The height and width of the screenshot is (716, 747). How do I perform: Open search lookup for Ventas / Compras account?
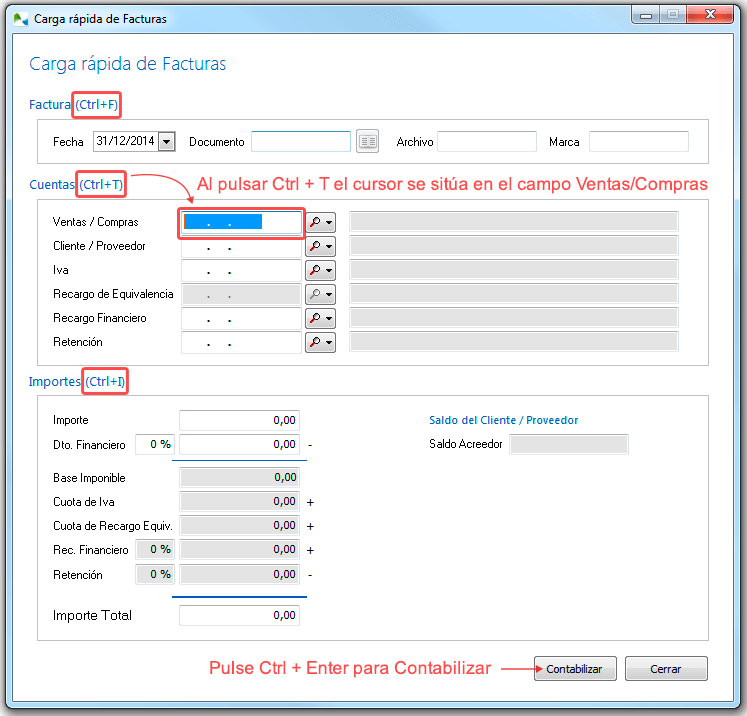[320, 222]
